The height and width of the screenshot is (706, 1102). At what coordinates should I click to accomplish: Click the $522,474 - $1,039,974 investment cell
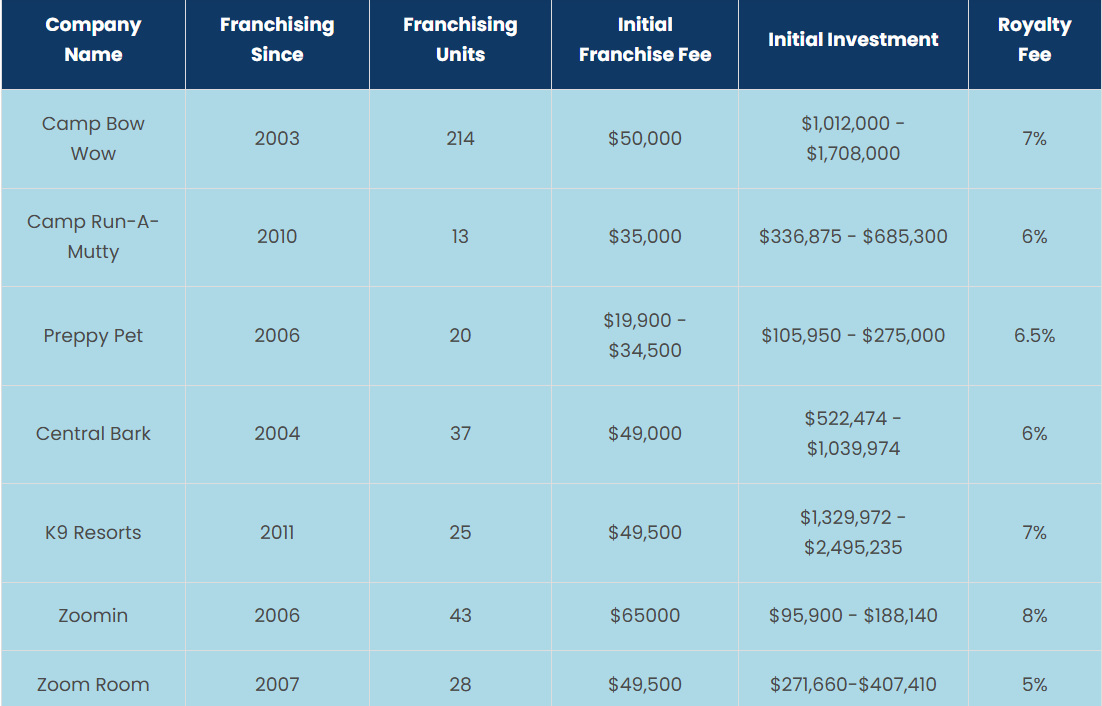(853, 434)
